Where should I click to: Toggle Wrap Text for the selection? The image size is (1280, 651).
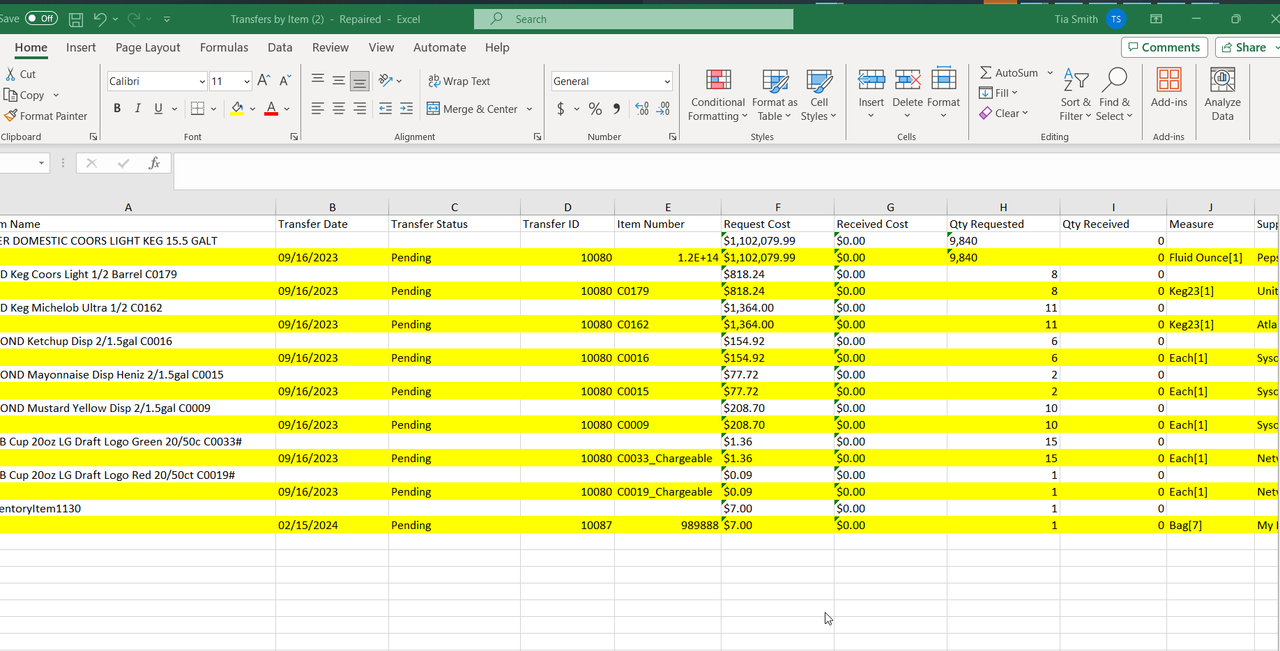click(x=460, y=80)
